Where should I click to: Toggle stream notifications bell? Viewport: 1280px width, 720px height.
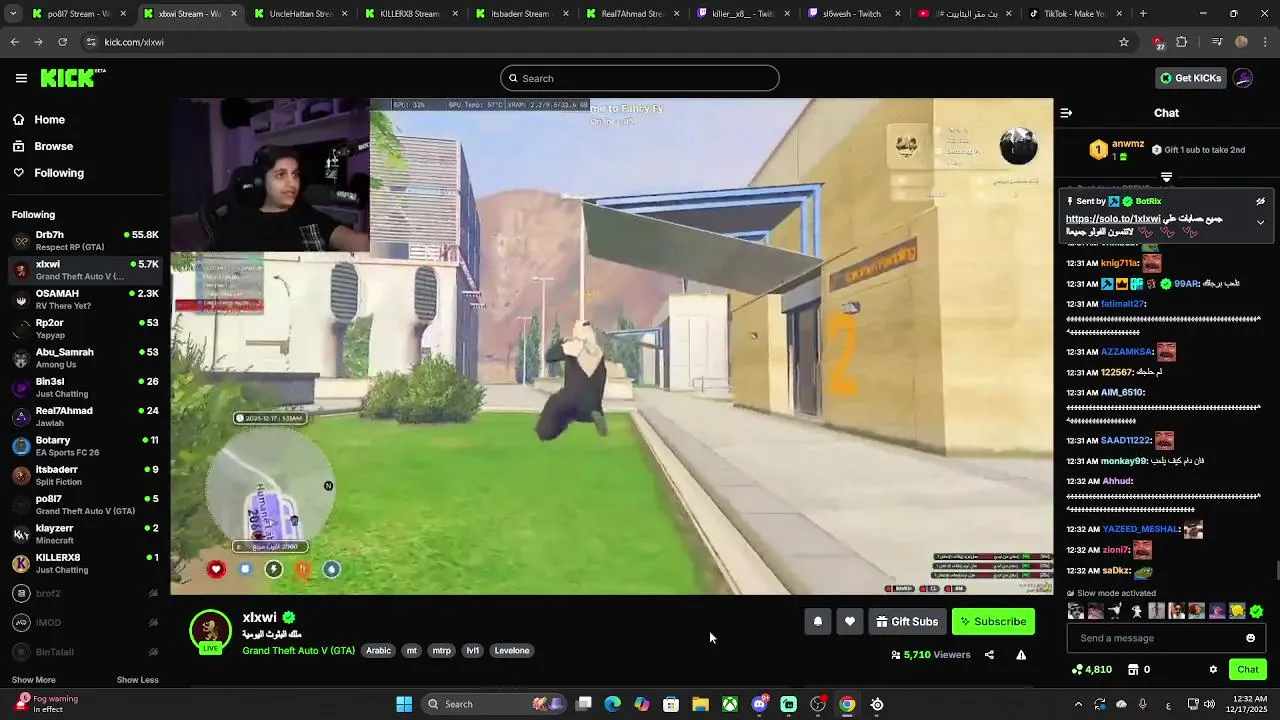pos(818,621)
